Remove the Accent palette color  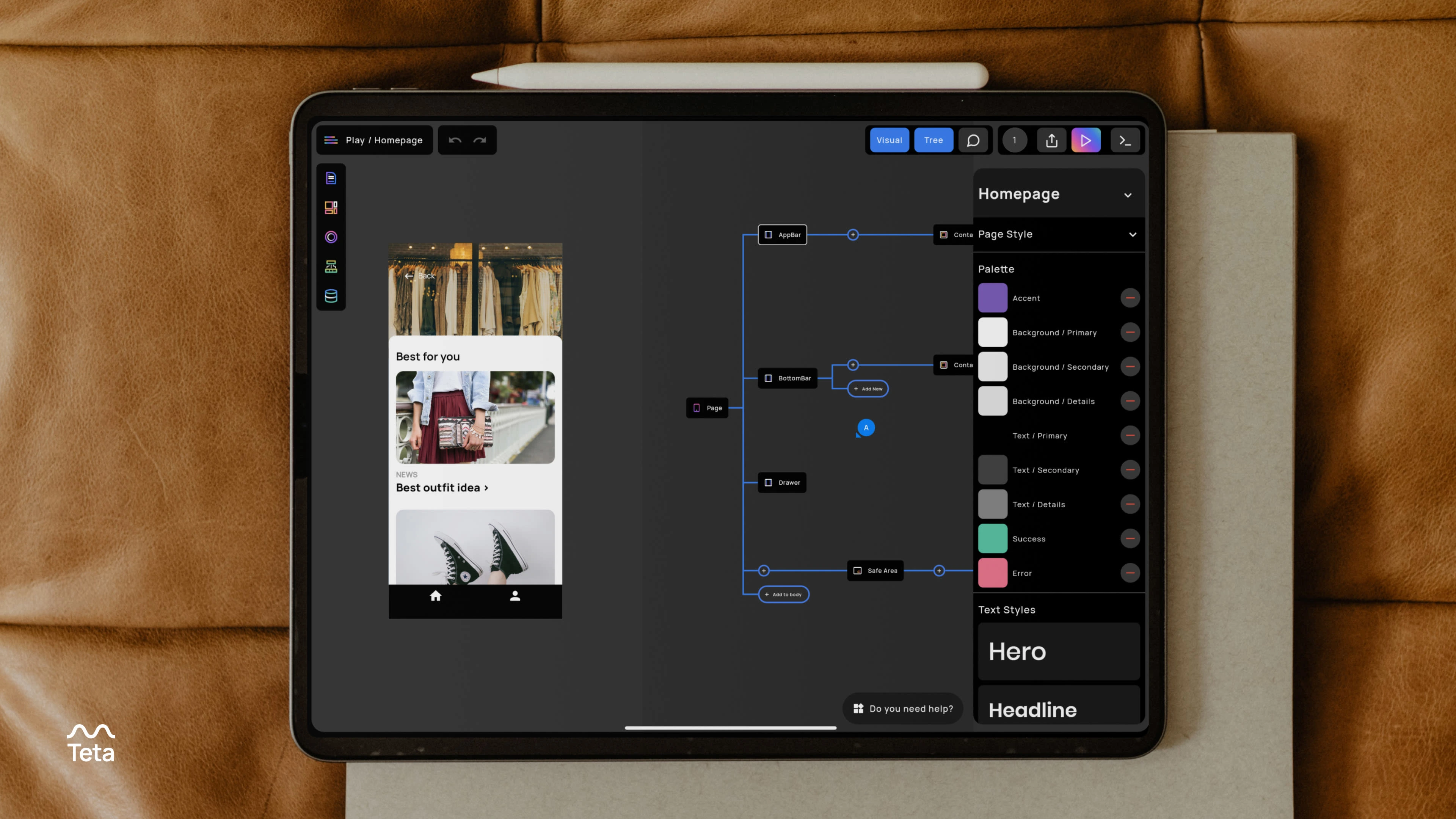point(1130,298)
